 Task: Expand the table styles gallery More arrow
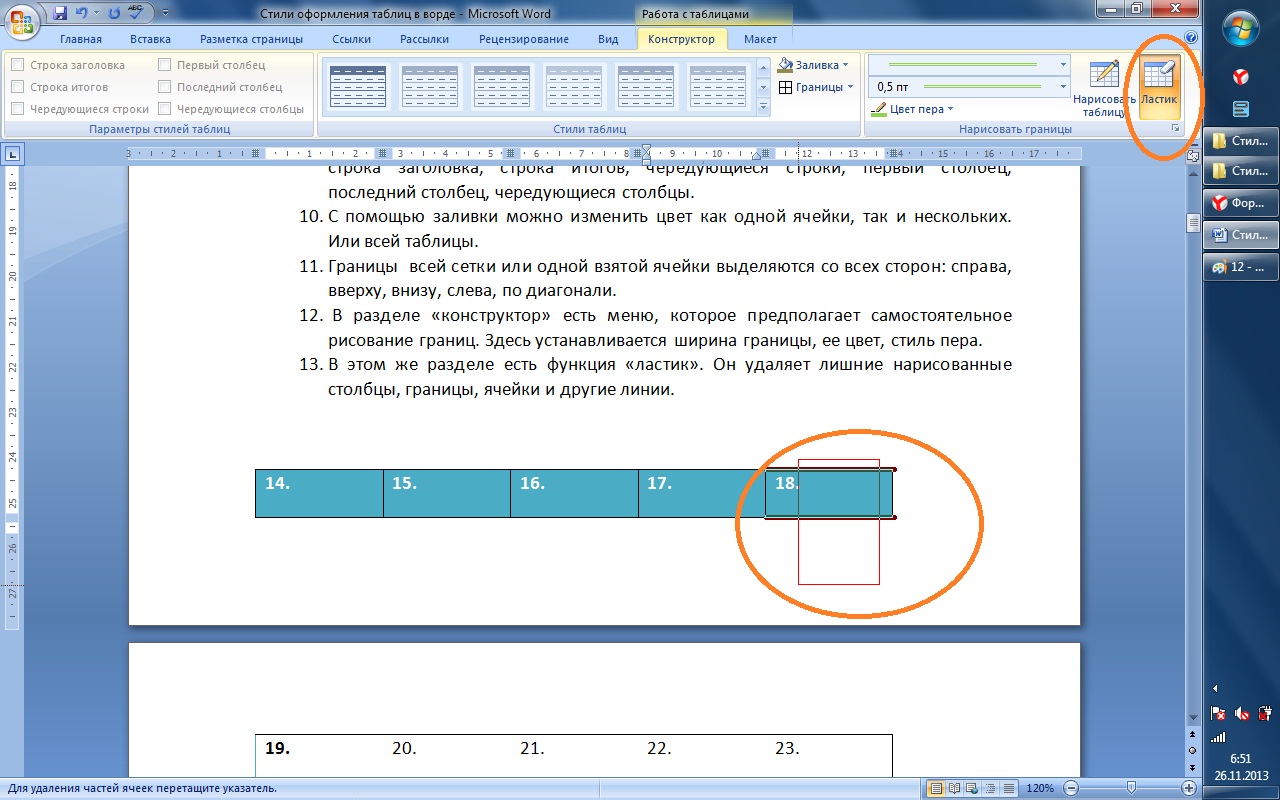763,107
